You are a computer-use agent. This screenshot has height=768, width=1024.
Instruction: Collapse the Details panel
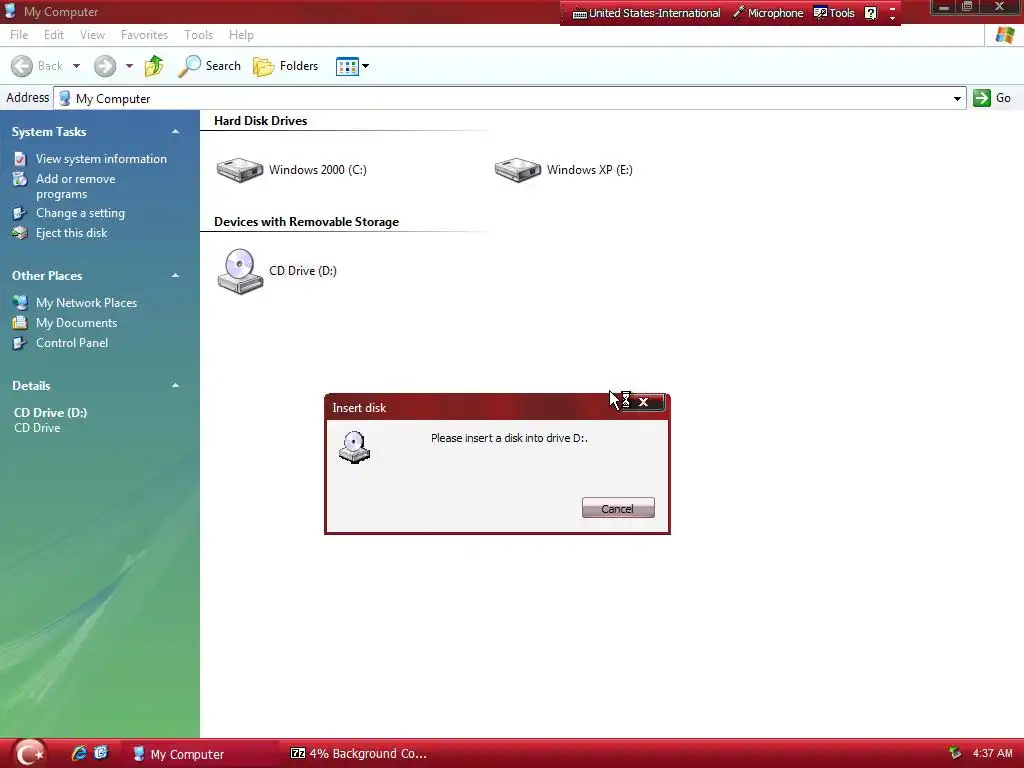point(175,385)
